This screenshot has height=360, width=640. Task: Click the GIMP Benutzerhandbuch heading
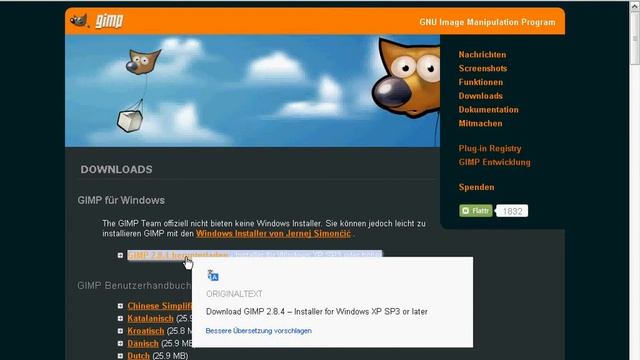click(134, 286)
